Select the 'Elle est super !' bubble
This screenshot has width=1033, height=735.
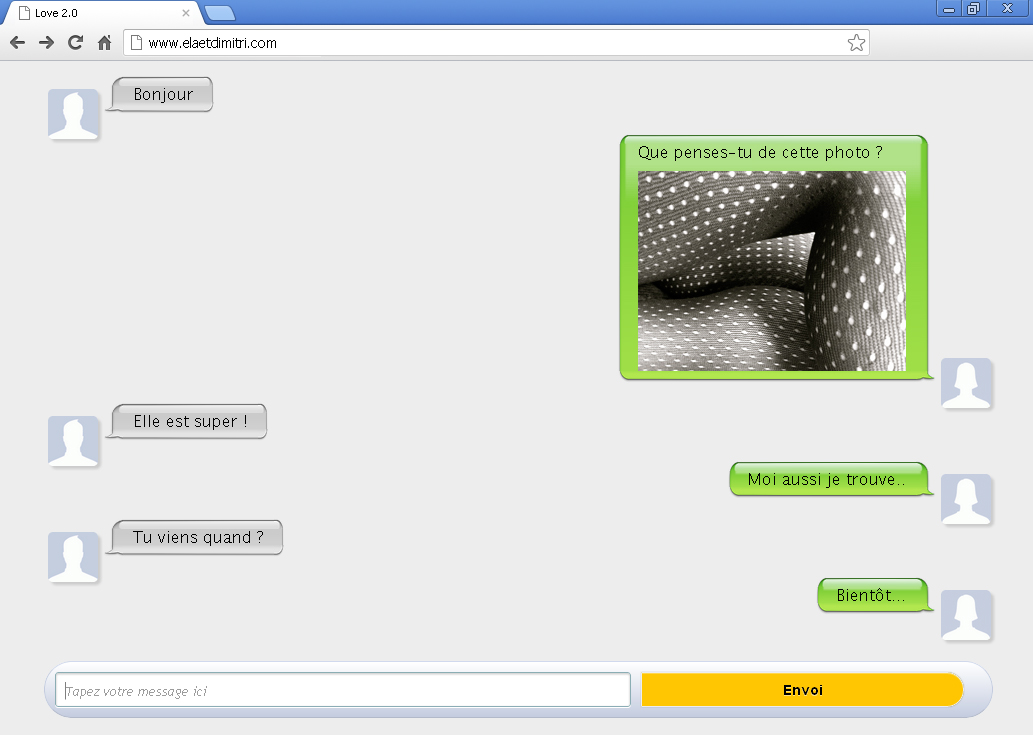click(x=189, y=422)
